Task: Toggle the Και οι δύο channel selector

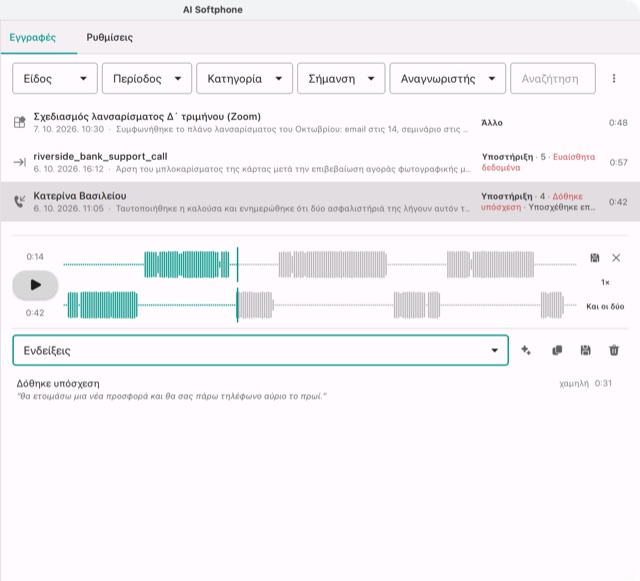Action: (605, 306)
